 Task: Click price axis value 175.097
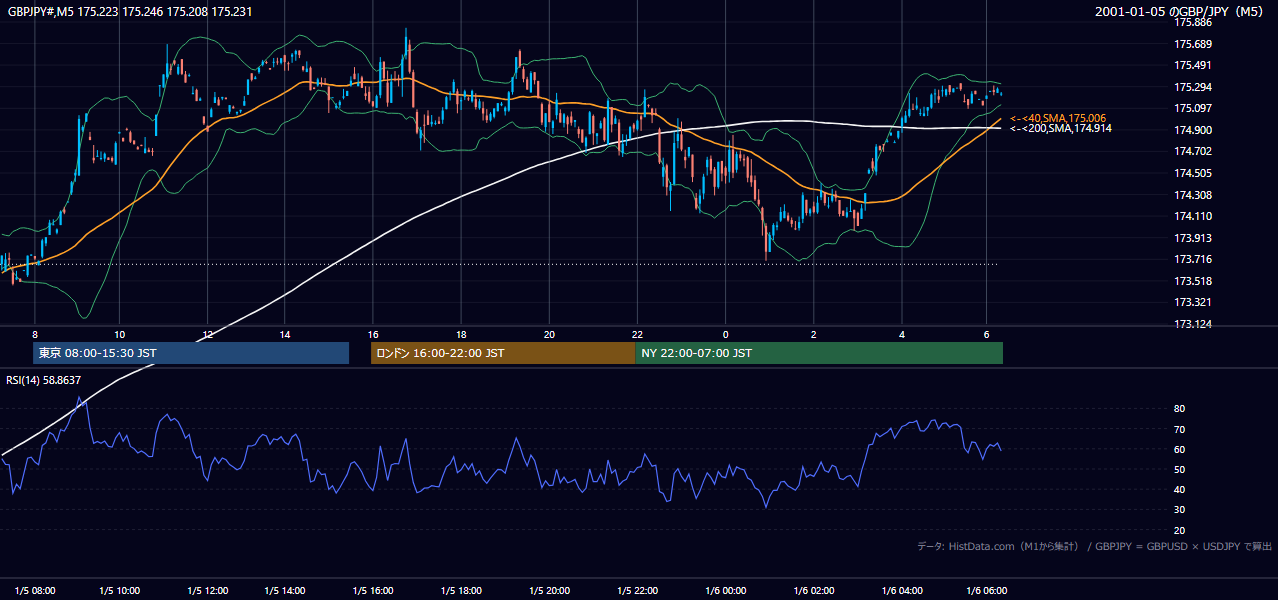coord(1193,109)
